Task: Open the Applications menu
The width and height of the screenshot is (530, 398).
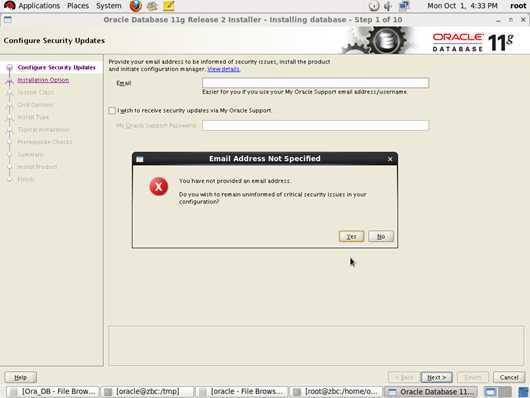Action: pos(39,6)
